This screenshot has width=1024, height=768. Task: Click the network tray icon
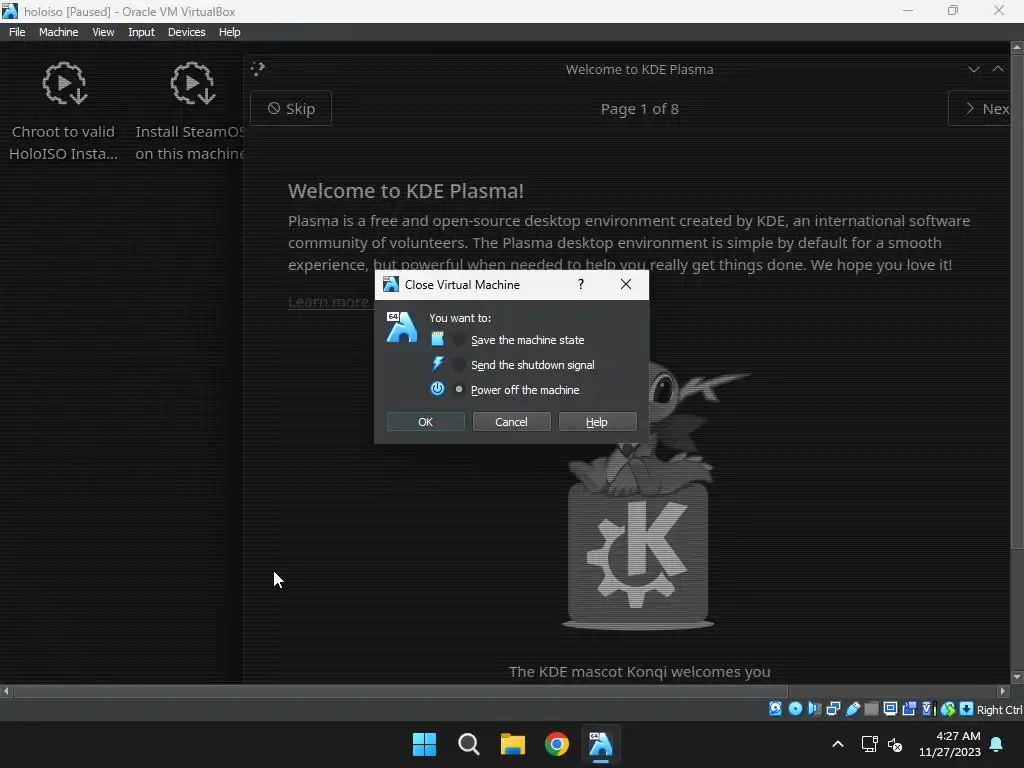tap(869, 744)
